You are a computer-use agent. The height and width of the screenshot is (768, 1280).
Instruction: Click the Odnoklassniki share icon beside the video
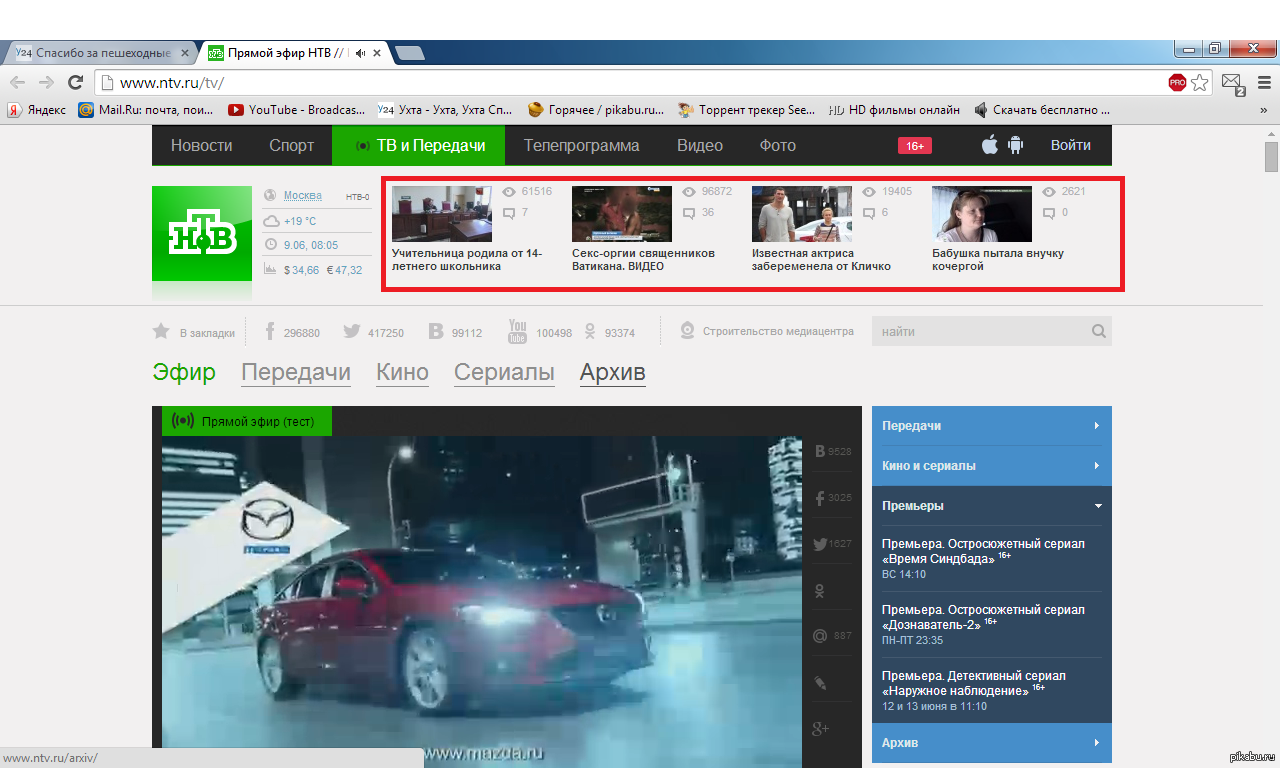click(820, 591)
